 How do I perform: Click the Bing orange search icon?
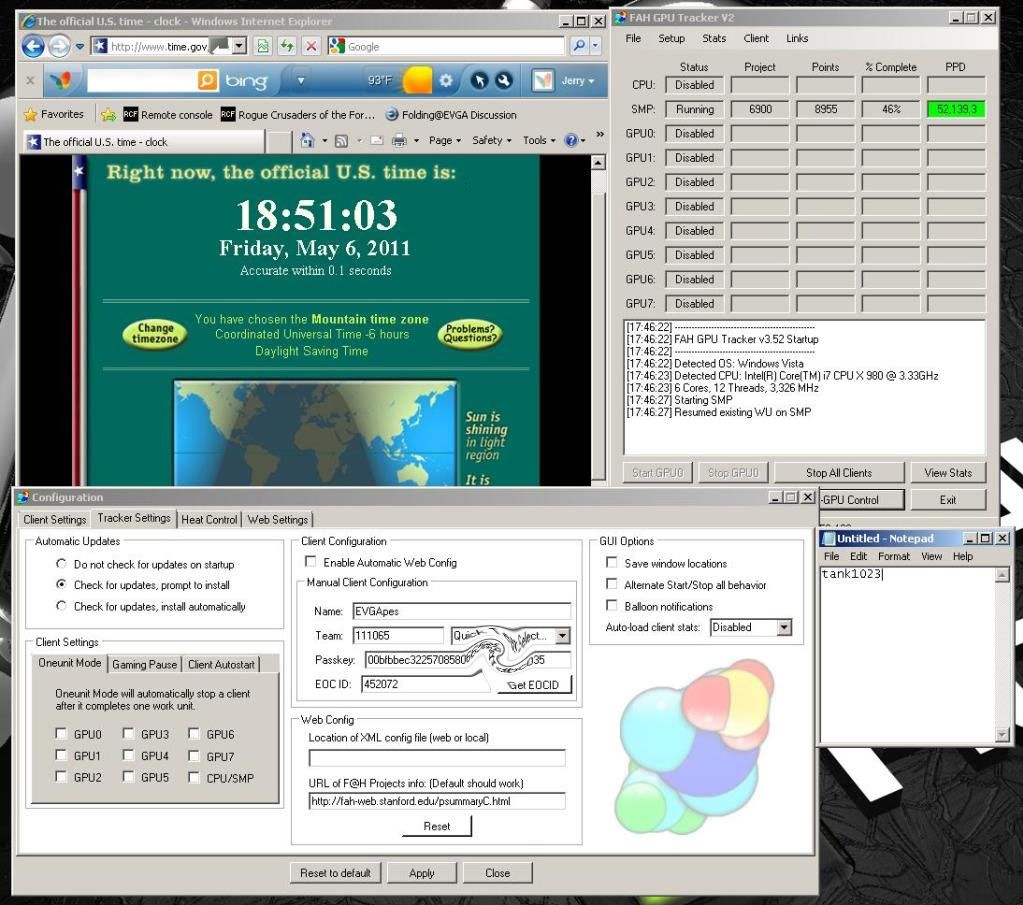click(x=208, y=80)
